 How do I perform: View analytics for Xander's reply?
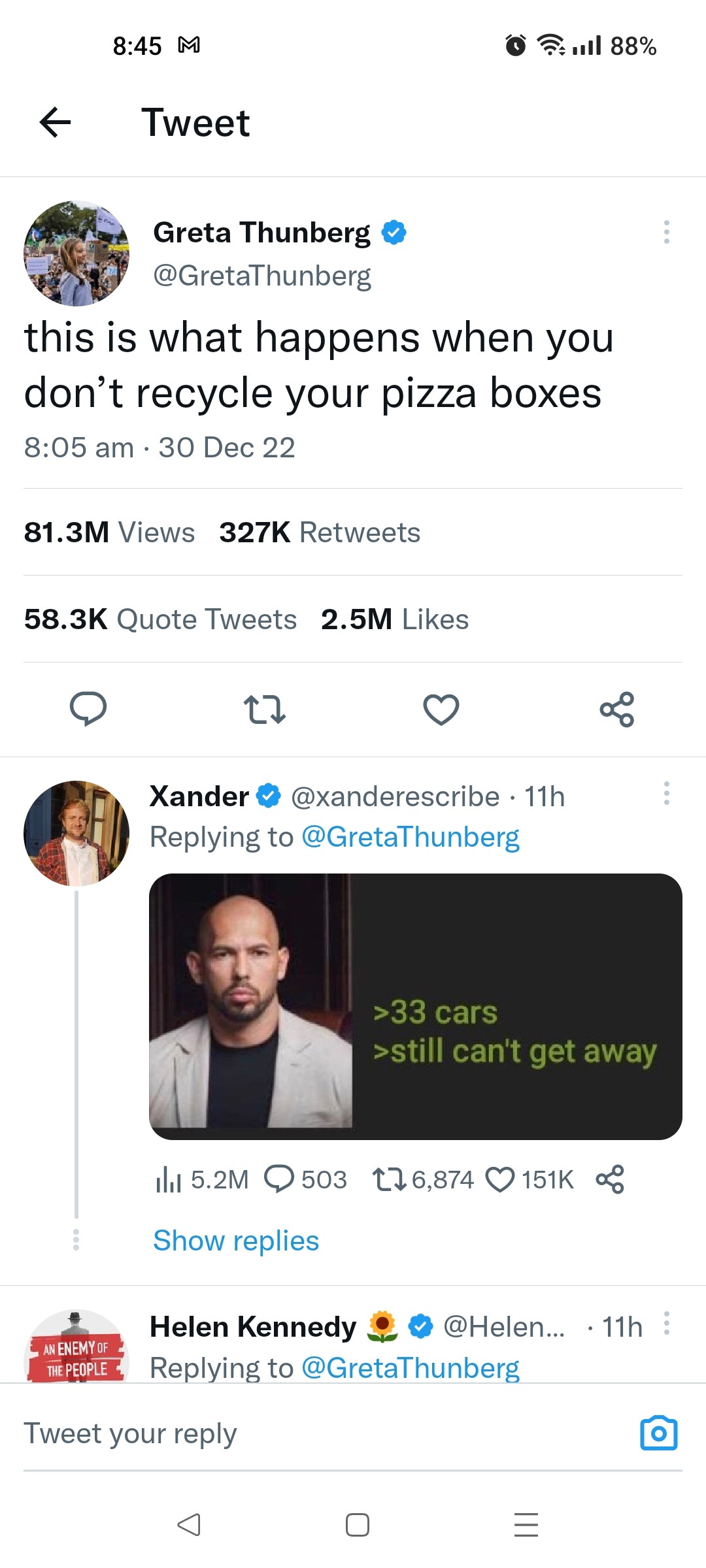(169, 1180)
